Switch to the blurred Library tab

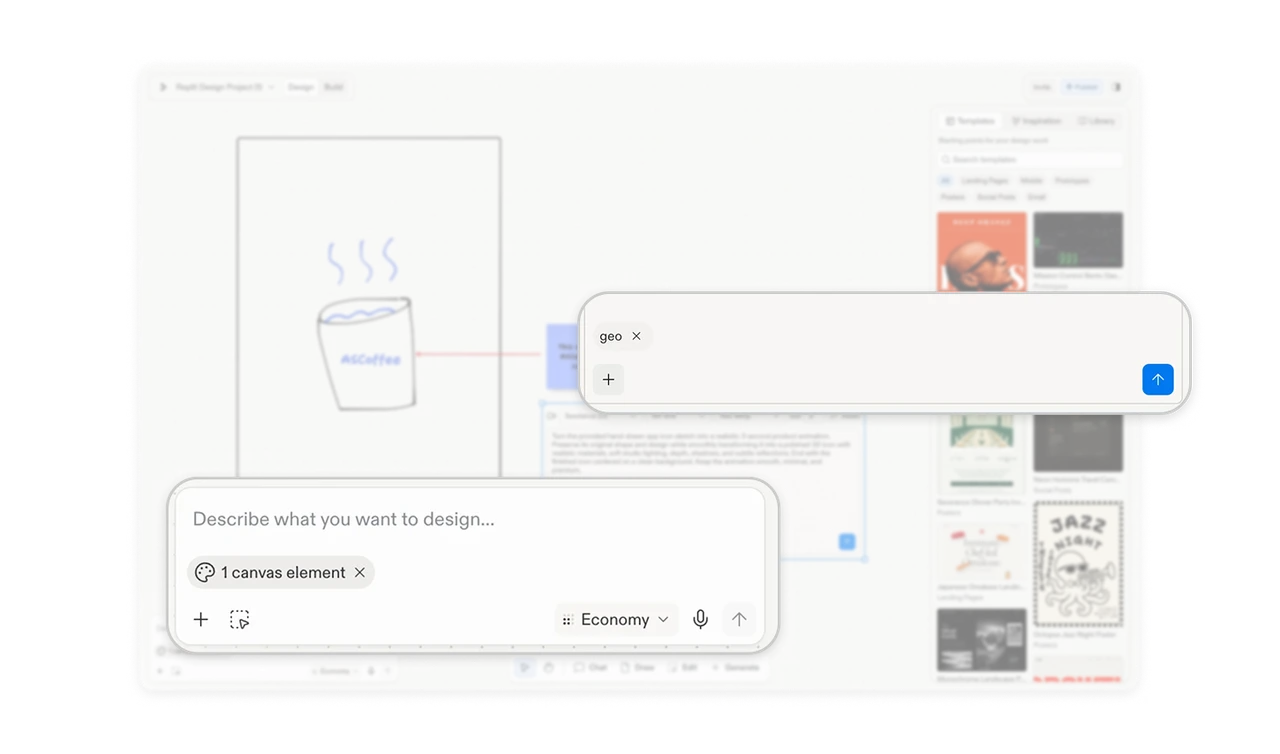point(1096,121)
